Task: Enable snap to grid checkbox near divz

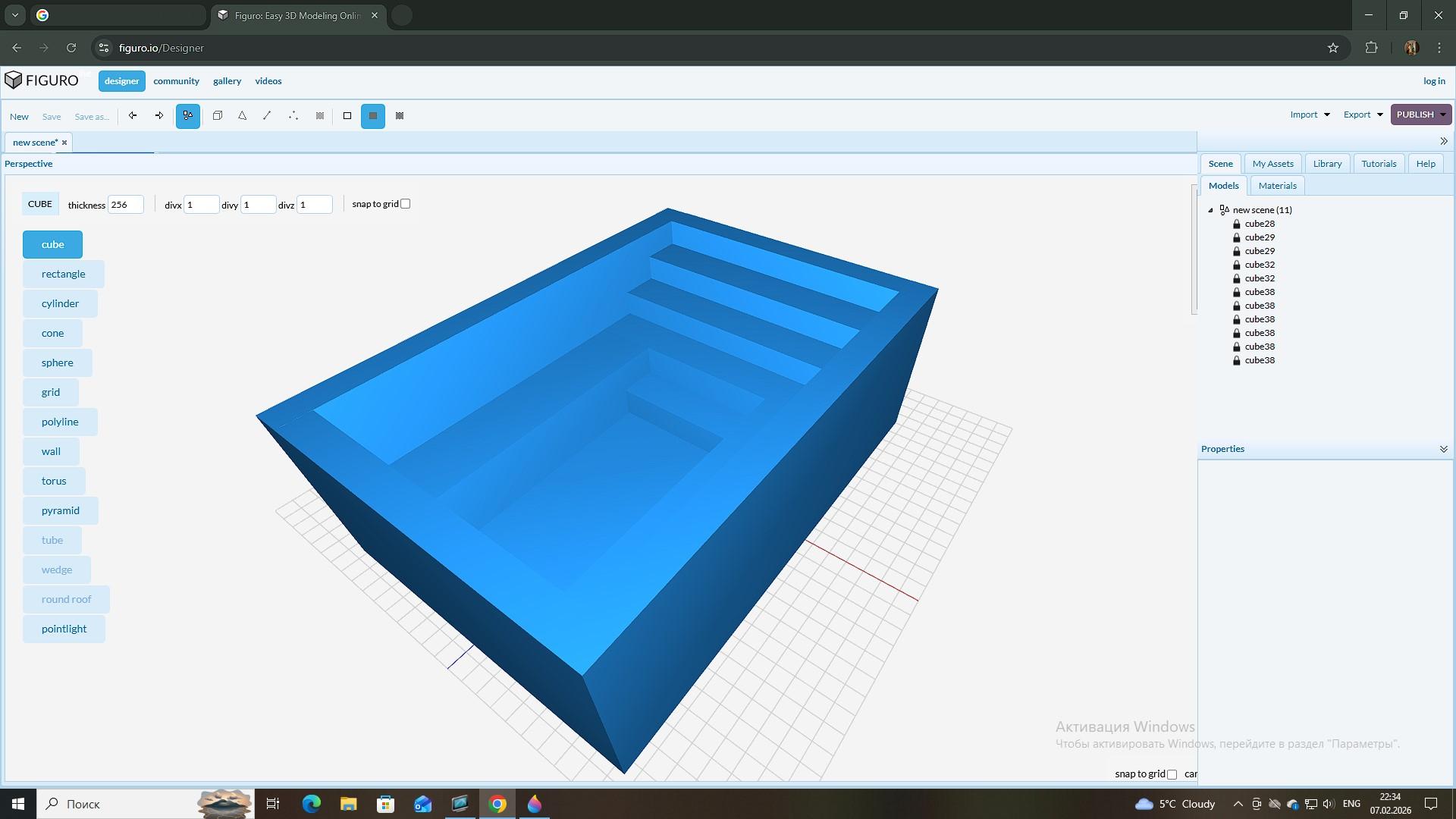Action: pos(406,204)
